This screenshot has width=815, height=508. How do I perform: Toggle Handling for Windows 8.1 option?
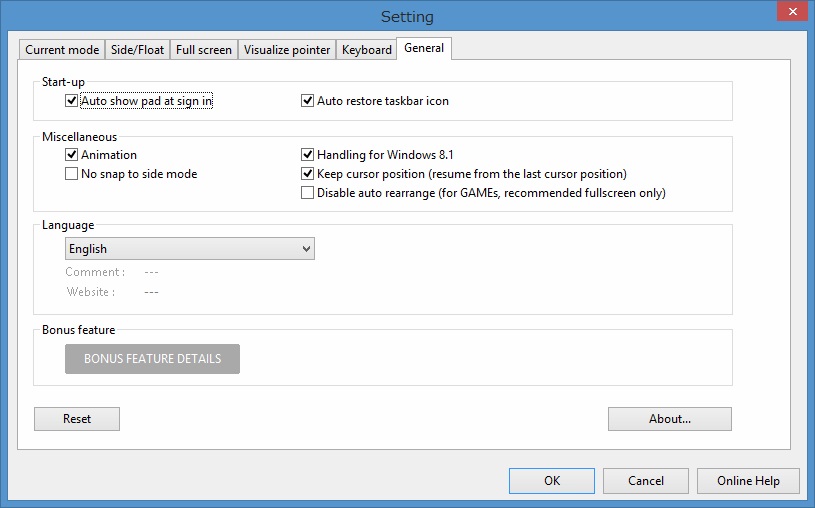[x=308, y=155]
